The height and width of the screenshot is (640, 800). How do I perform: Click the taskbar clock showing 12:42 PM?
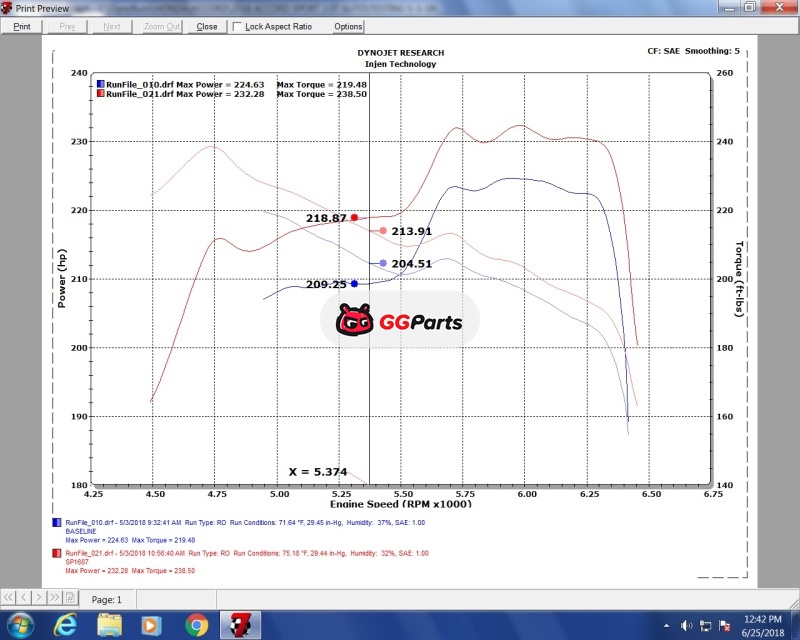762,625
